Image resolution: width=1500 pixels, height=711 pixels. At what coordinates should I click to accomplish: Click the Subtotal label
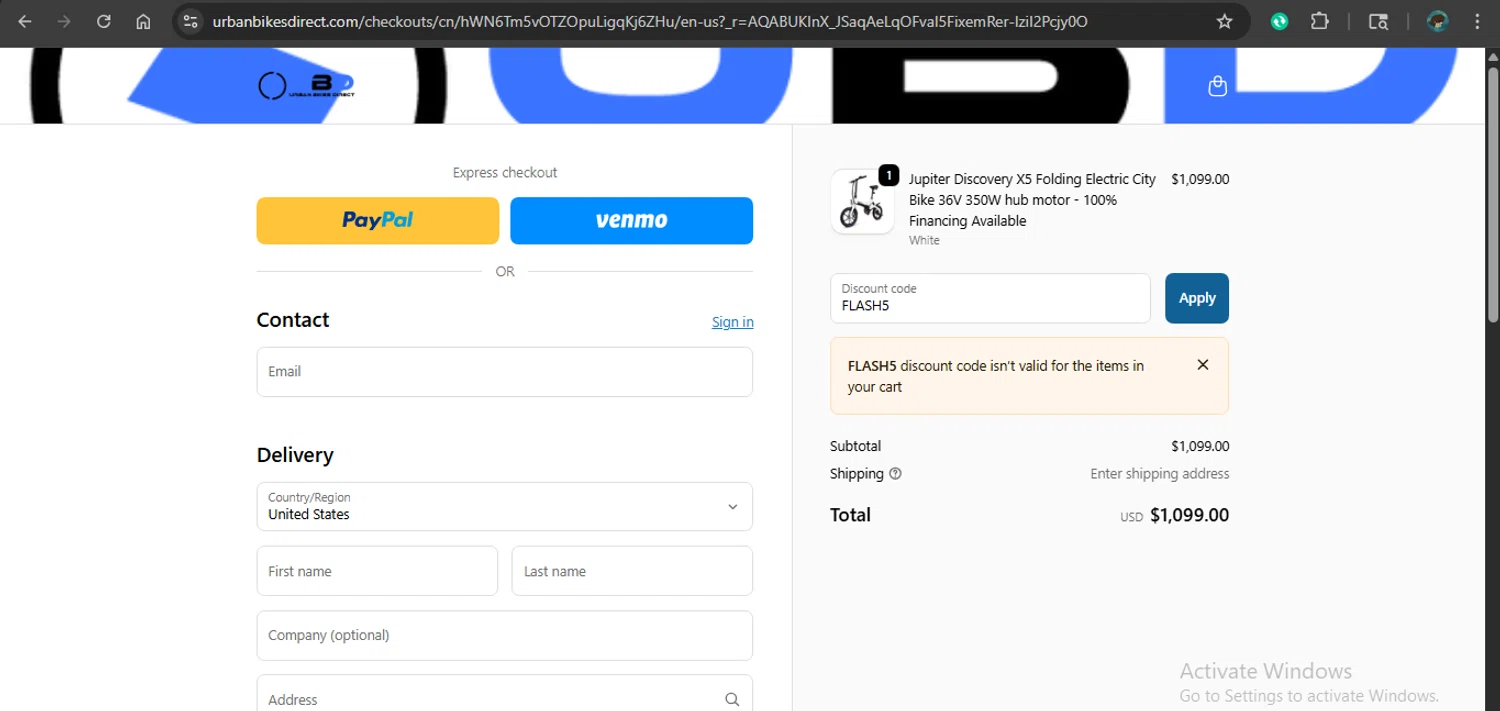[855, 446]
